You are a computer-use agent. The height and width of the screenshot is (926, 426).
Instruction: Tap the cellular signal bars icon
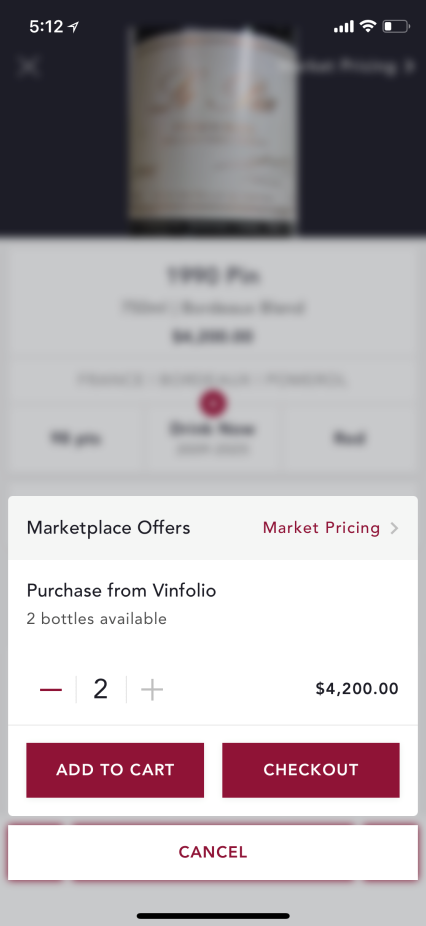click(x=344, y=27)
